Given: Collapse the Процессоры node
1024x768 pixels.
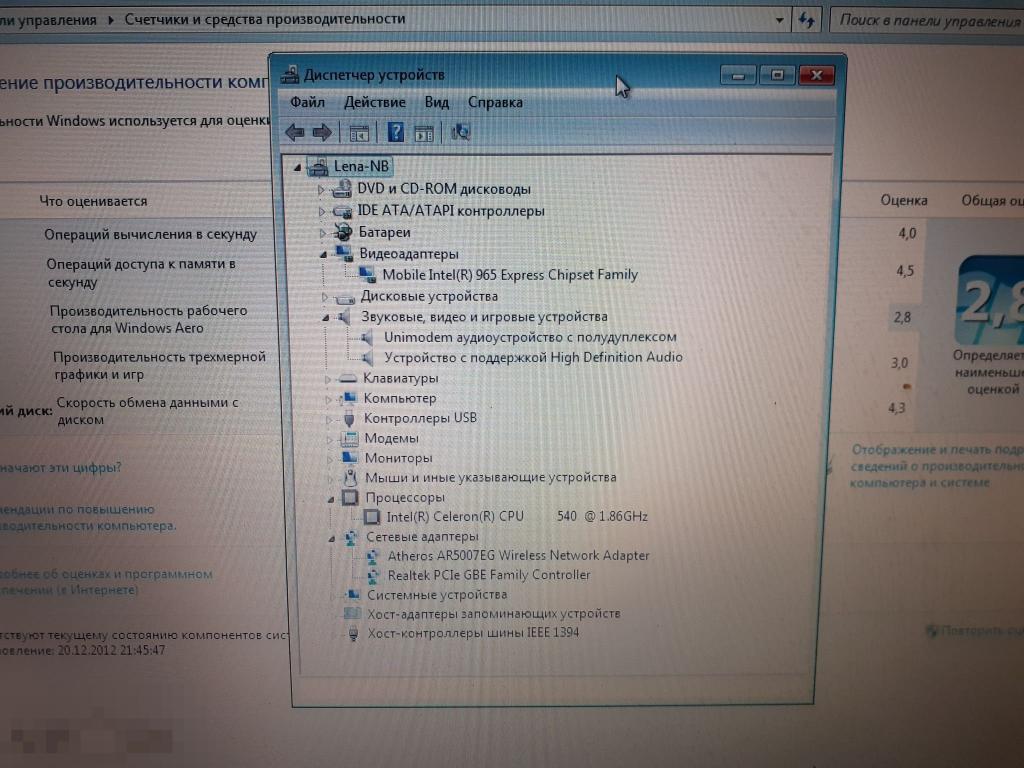Looking at the screenshot, I should (x=330, y=500).
